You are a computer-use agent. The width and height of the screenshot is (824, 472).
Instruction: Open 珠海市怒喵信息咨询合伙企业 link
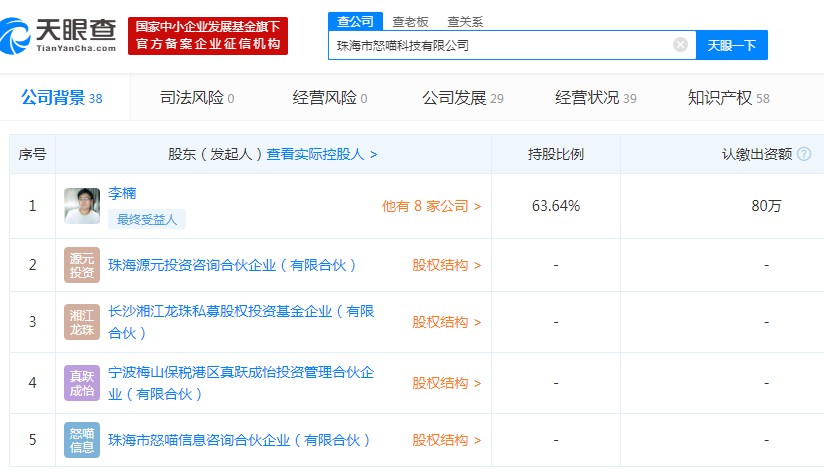point(239,440)
